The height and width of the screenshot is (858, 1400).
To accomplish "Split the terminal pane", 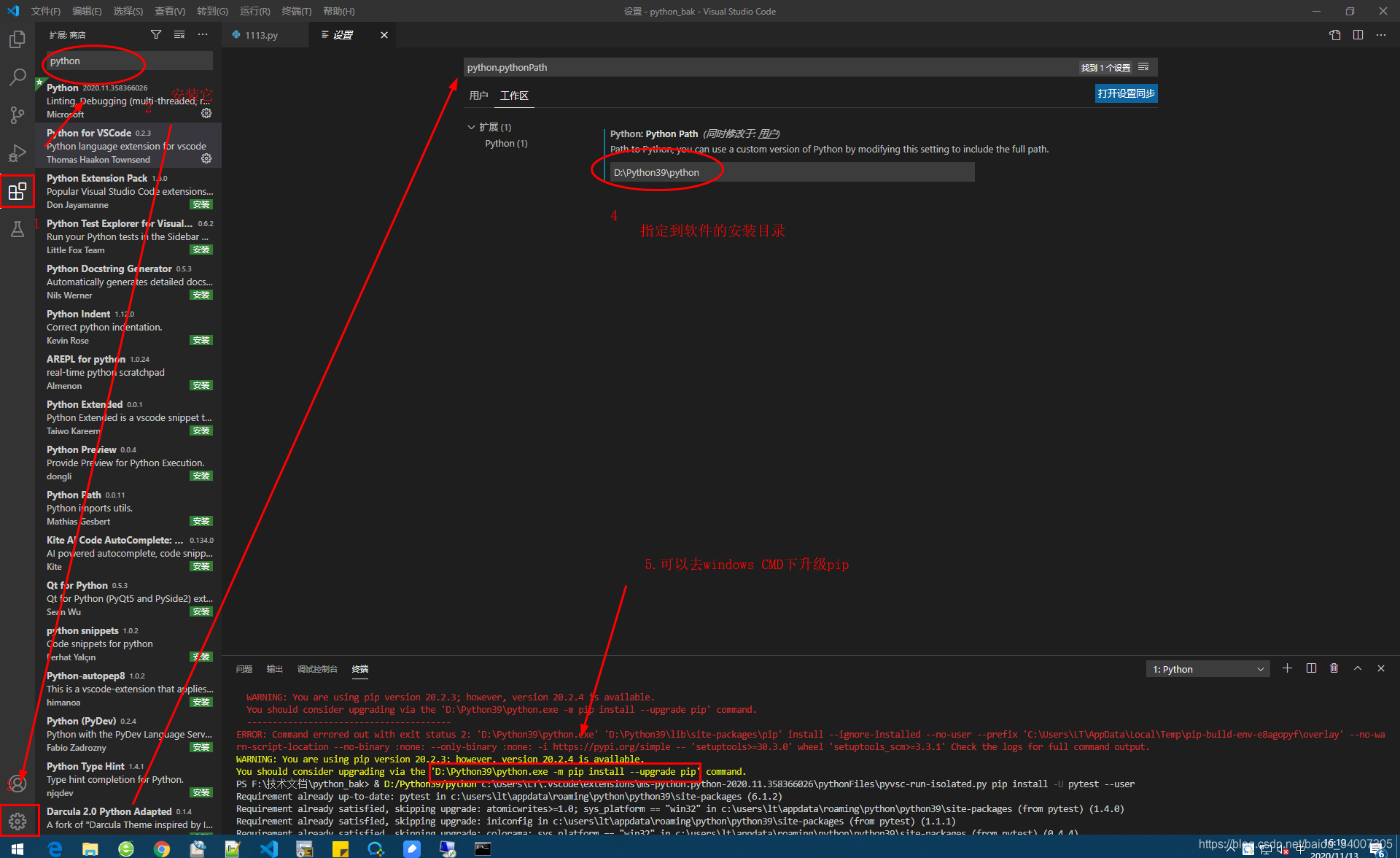I will [x=1311, y=668].
